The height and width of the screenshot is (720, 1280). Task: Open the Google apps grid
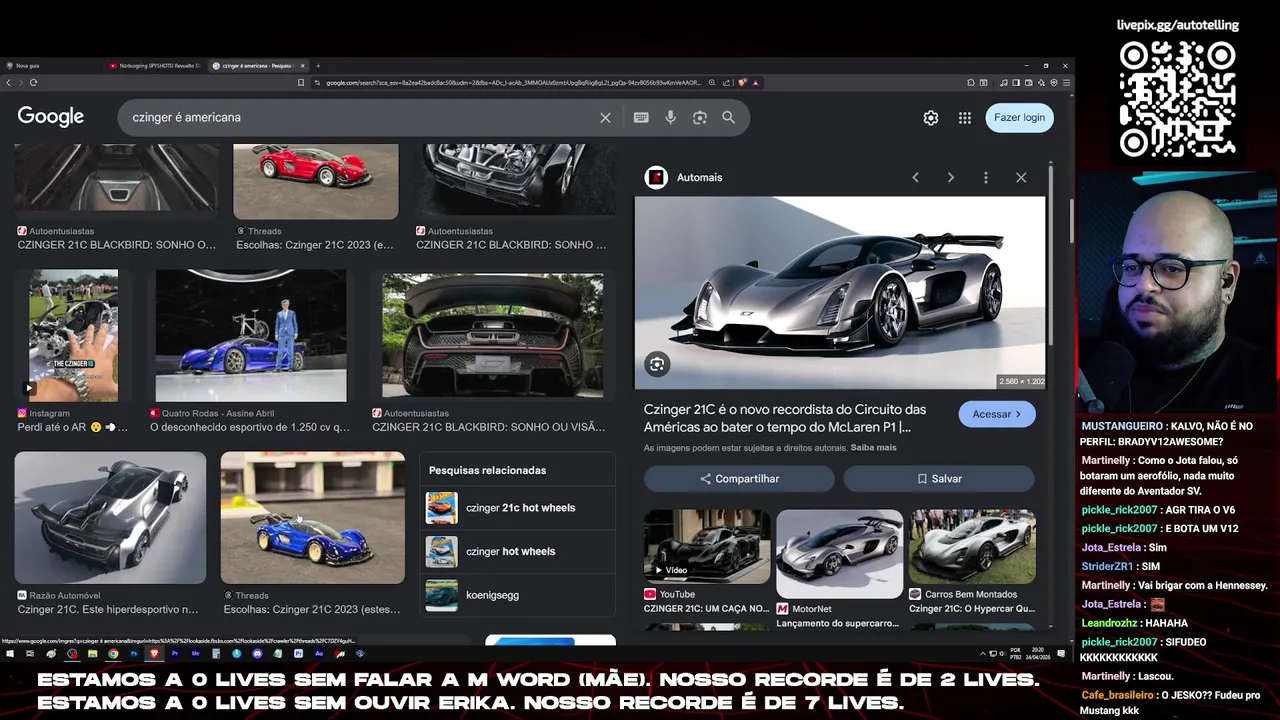click(965, 118)
